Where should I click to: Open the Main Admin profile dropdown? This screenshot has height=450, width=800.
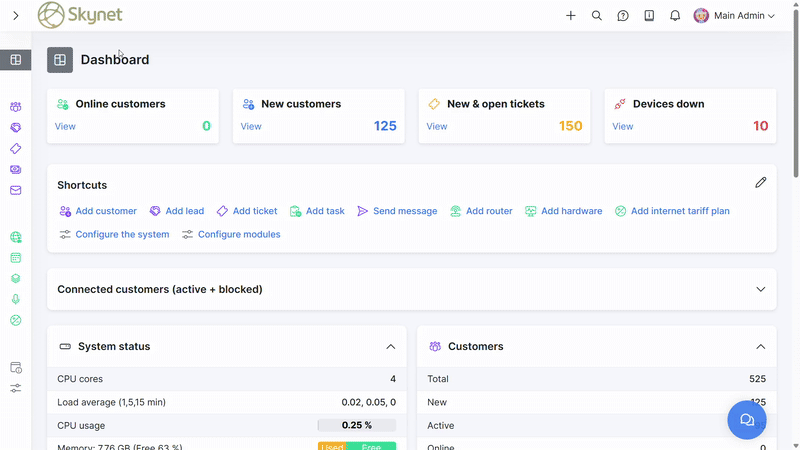click(x=734, y=16)
